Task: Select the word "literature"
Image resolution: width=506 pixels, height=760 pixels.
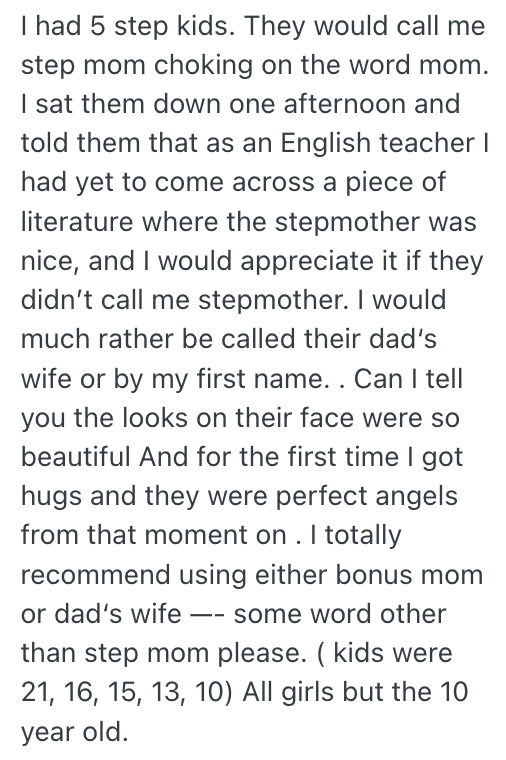Action: pos(77,222)
